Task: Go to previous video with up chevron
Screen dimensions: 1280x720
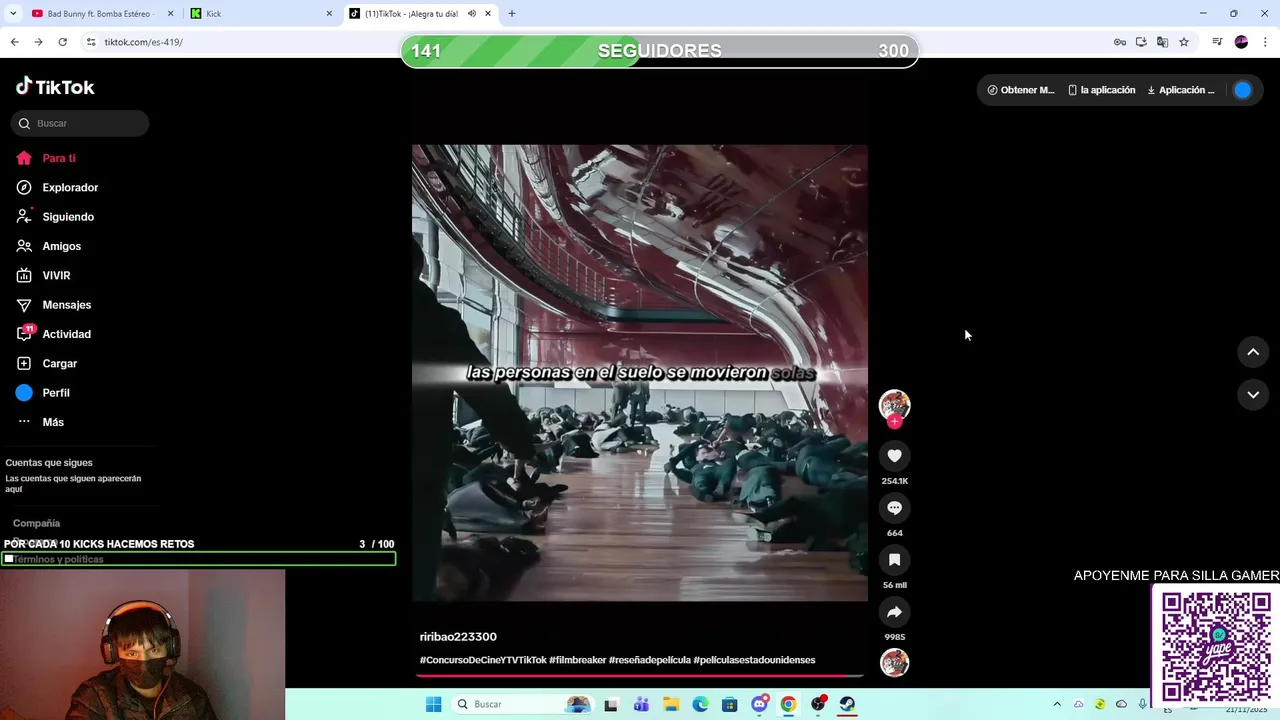Action: coord(1253,352)
